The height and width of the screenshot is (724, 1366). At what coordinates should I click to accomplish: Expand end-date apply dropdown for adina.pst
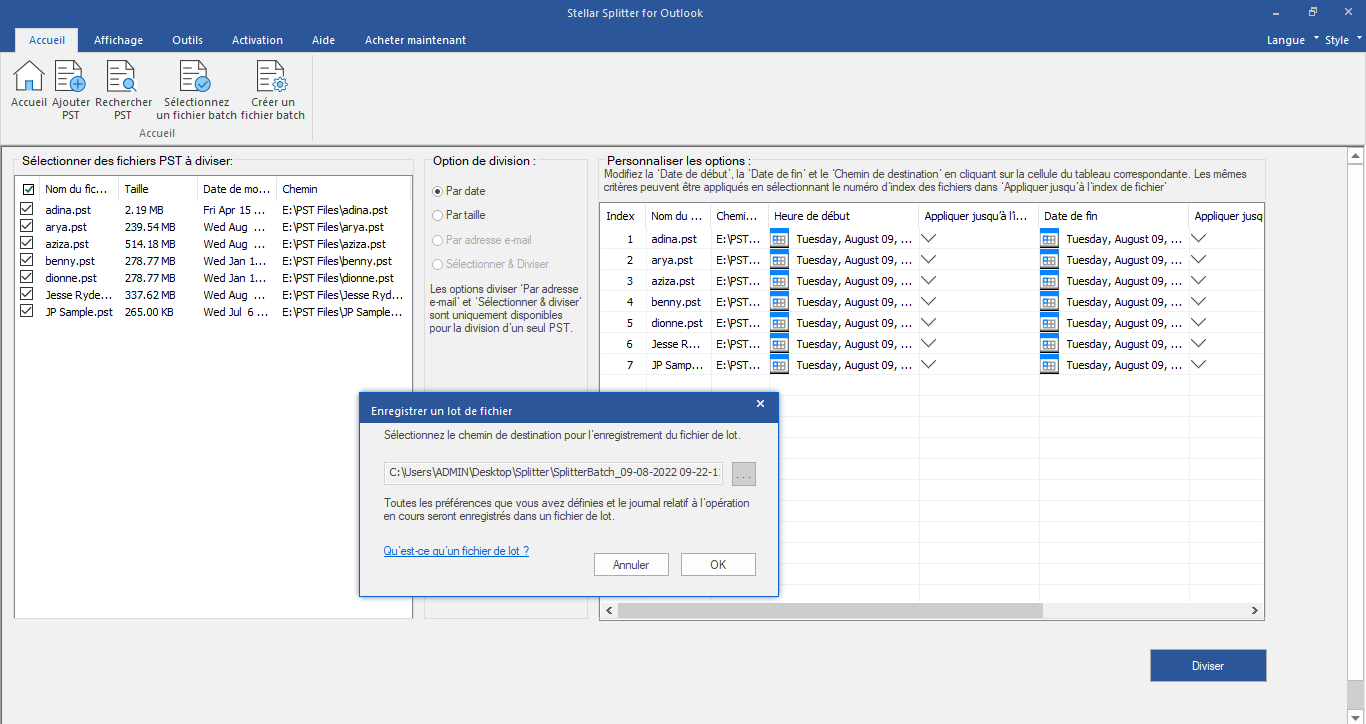point(1199,239)
